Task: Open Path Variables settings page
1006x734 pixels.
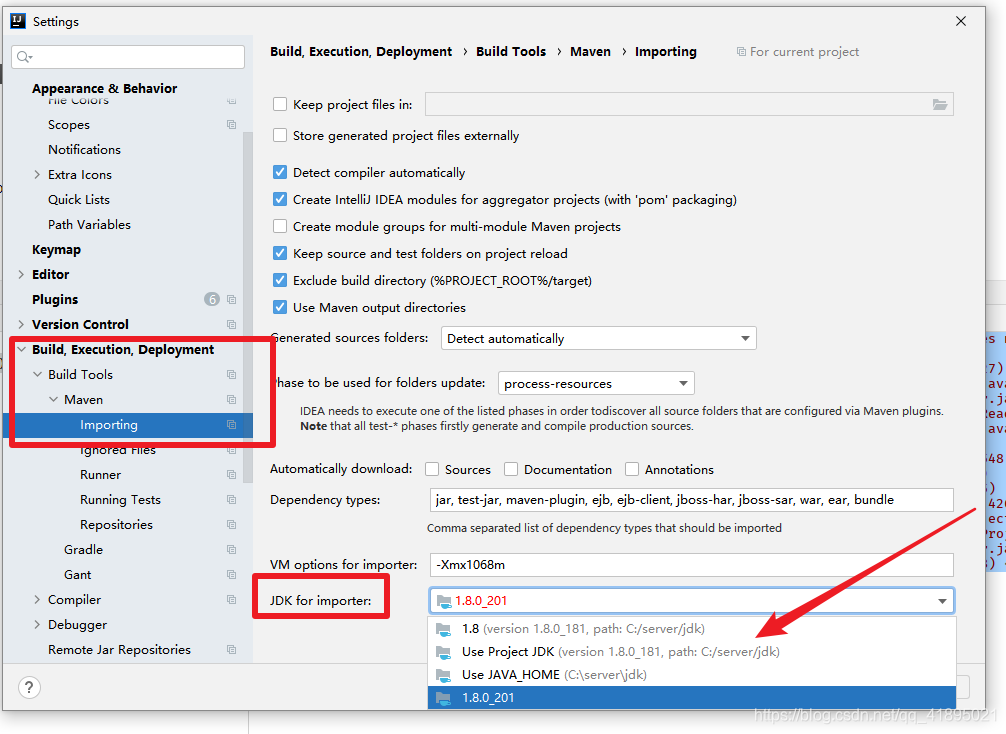Action: tap(89, 225)
